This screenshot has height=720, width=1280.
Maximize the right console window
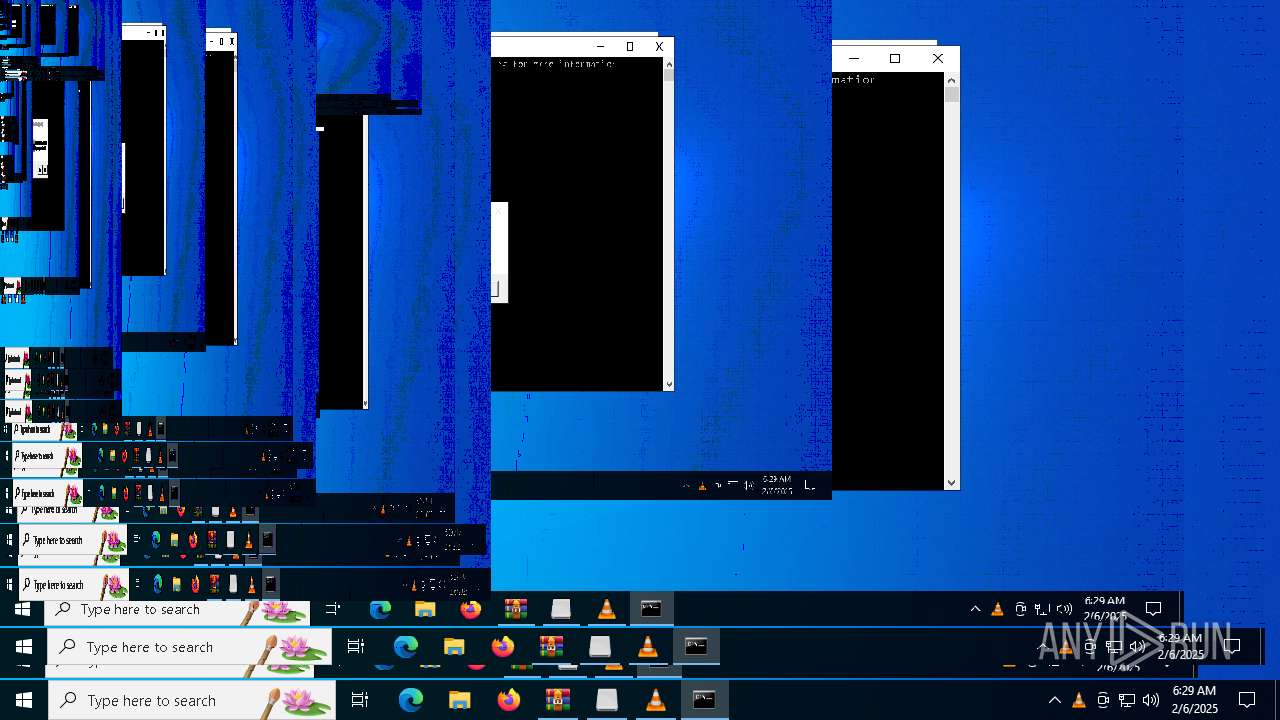point(895,59)
